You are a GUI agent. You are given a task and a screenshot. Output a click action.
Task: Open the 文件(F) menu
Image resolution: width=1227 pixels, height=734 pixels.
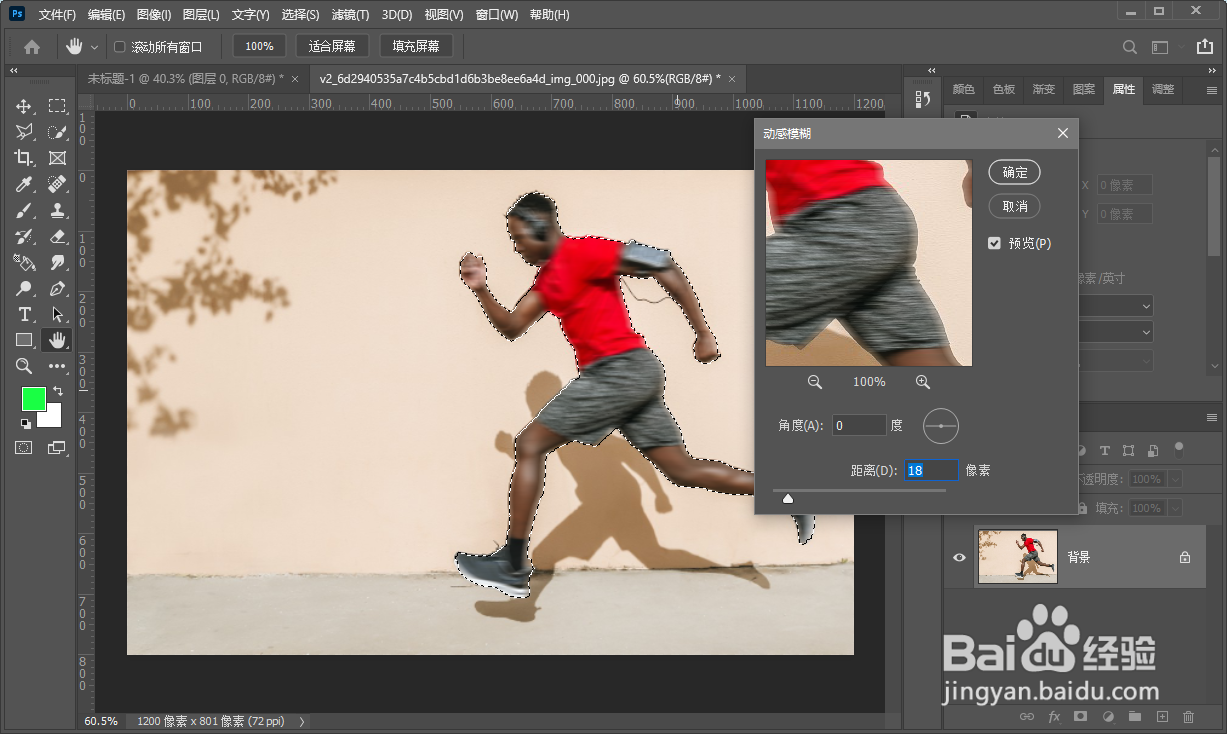(57, 15)
